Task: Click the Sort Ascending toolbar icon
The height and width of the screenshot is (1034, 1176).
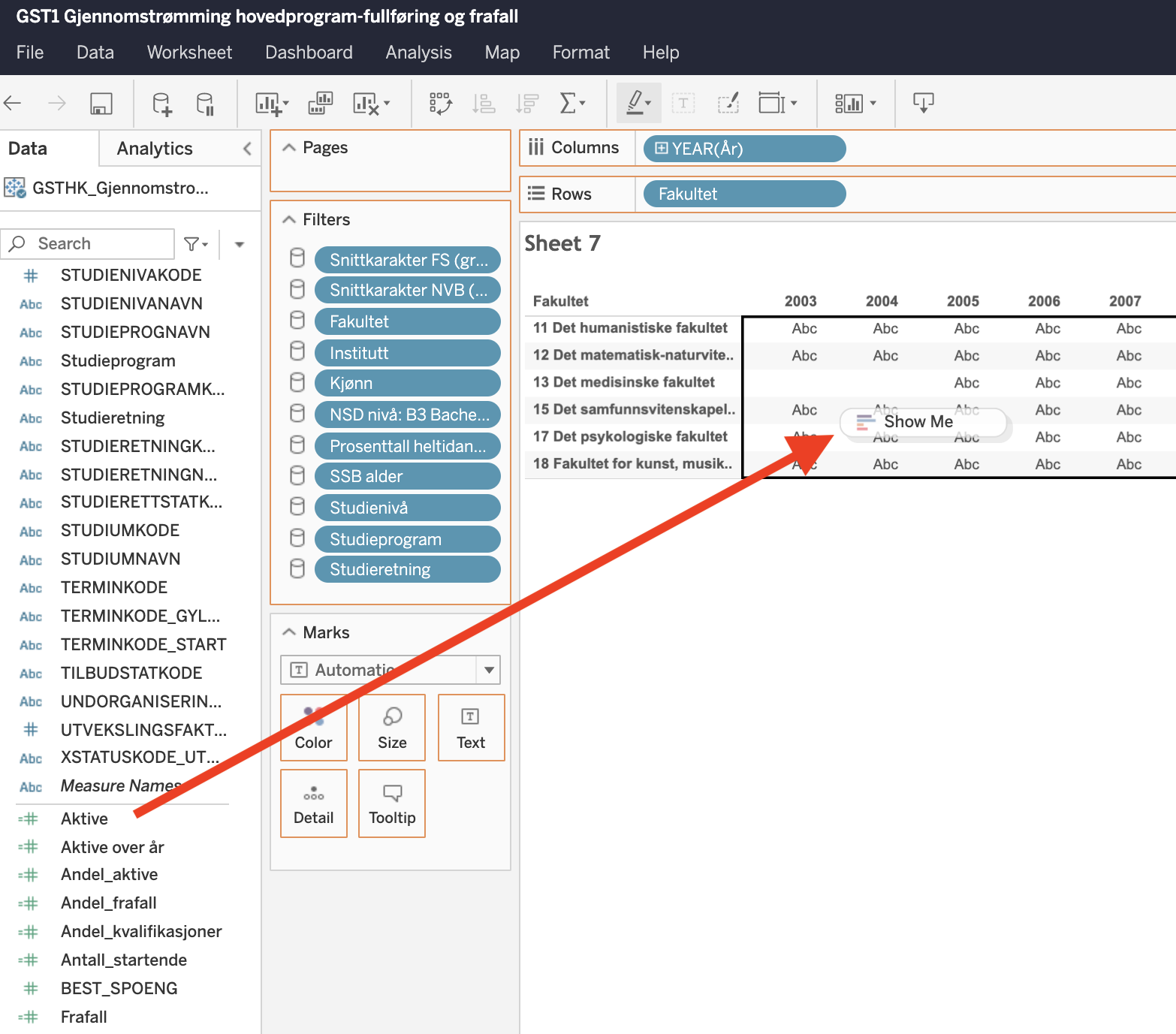Action: [484, 103]
